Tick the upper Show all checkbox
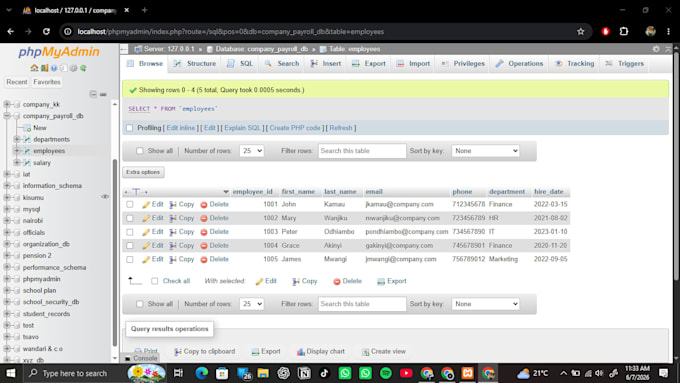 (140, 151)
